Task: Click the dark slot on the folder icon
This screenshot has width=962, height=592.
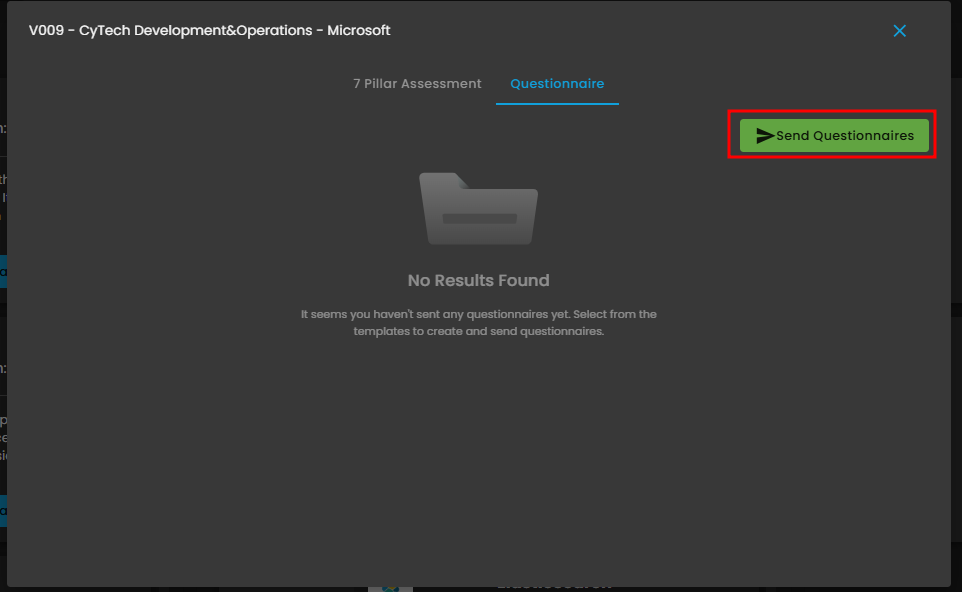Action: 478,218
